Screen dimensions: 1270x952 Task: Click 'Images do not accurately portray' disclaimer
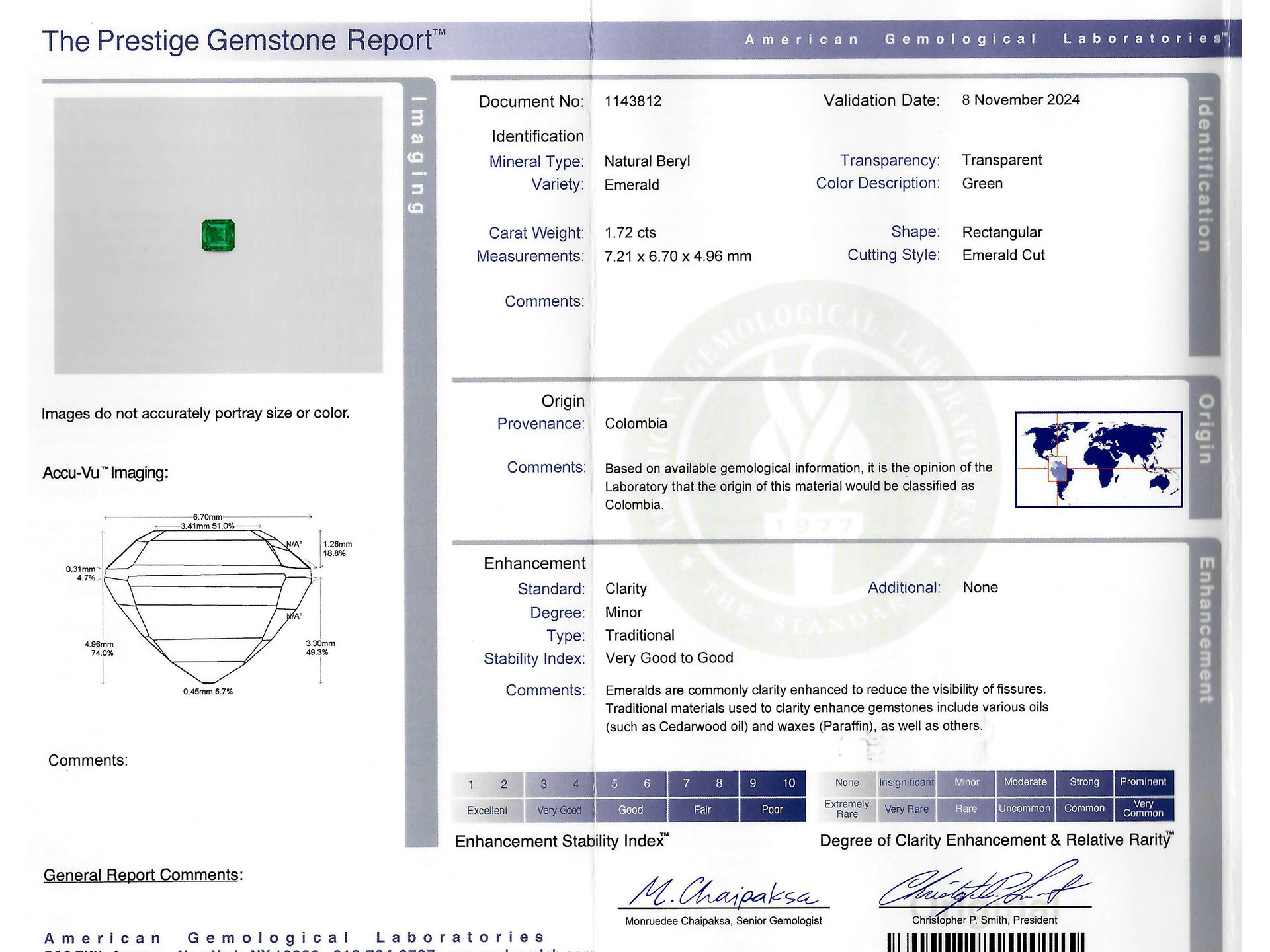click(195, 414)
